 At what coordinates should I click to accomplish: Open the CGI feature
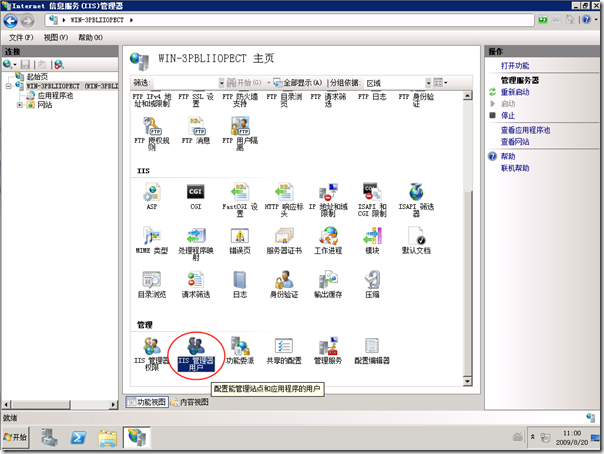(x=196, y=196)
